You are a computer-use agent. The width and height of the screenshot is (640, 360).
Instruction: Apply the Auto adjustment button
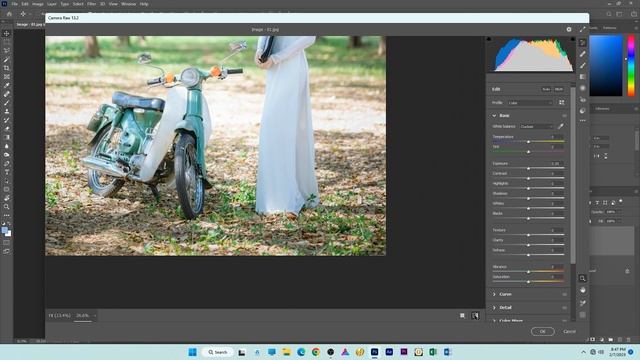click(546, 89)
